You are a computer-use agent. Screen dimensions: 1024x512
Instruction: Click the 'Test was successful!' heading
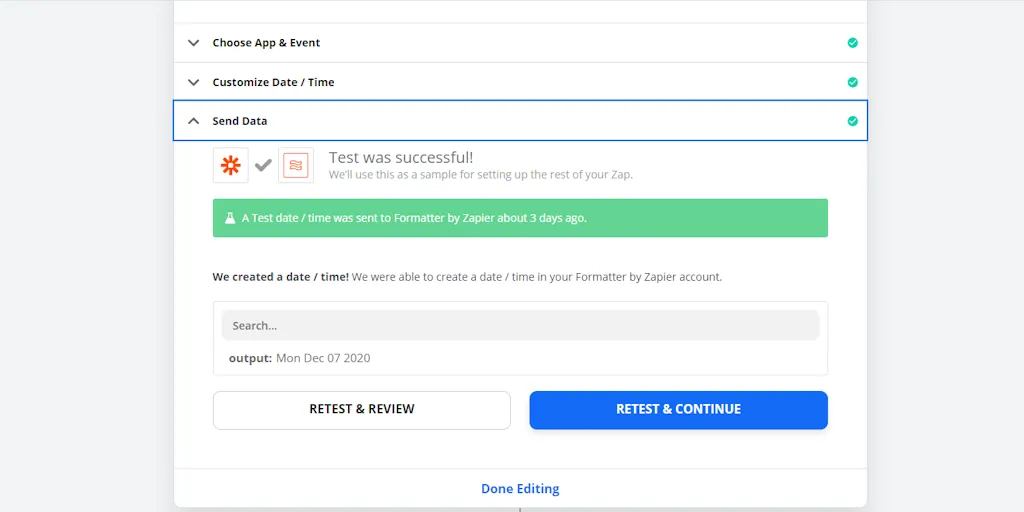[x=401, y=157]
